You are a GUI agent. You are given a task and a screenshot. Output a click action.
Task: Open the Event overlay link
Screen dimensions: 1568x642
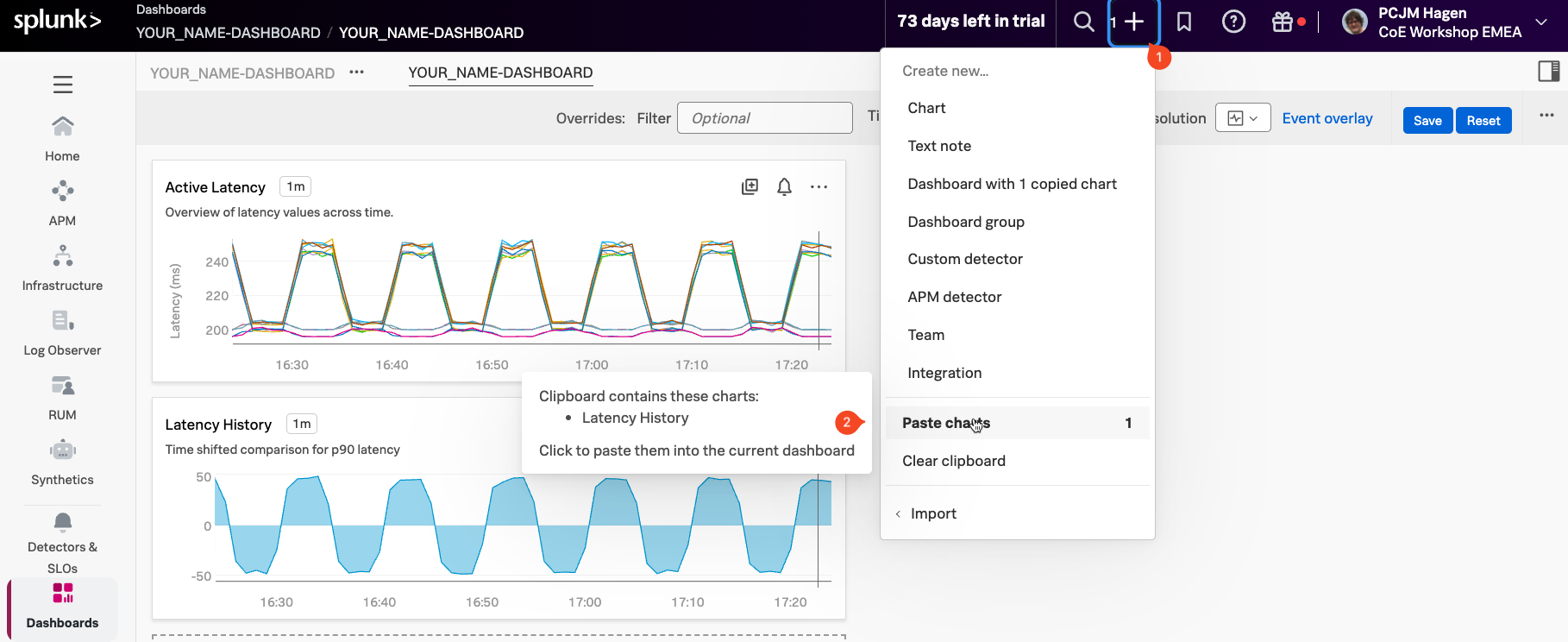[x=1327, y=118]
